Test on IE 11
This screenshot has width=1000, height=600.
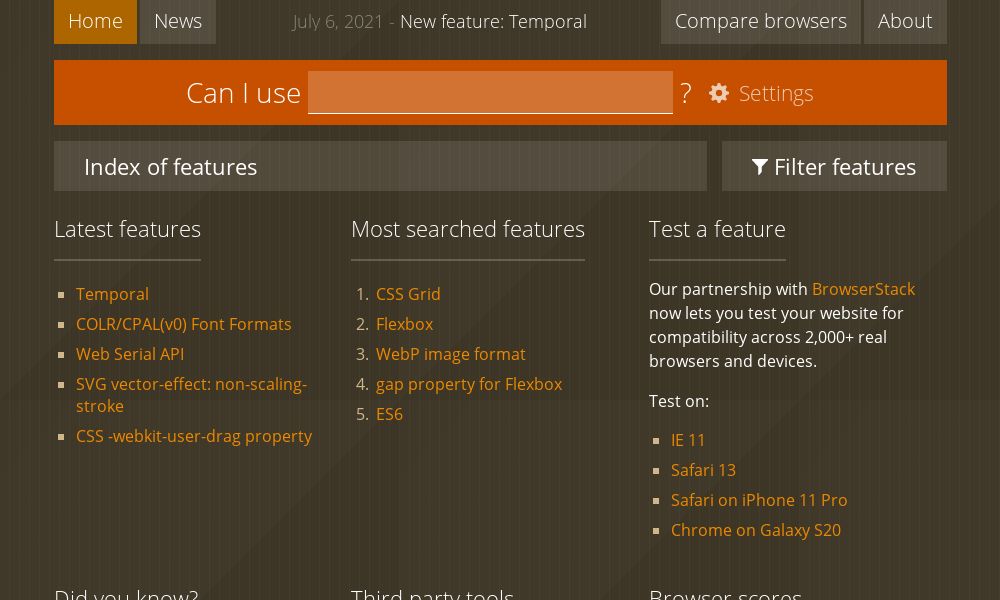688,440
